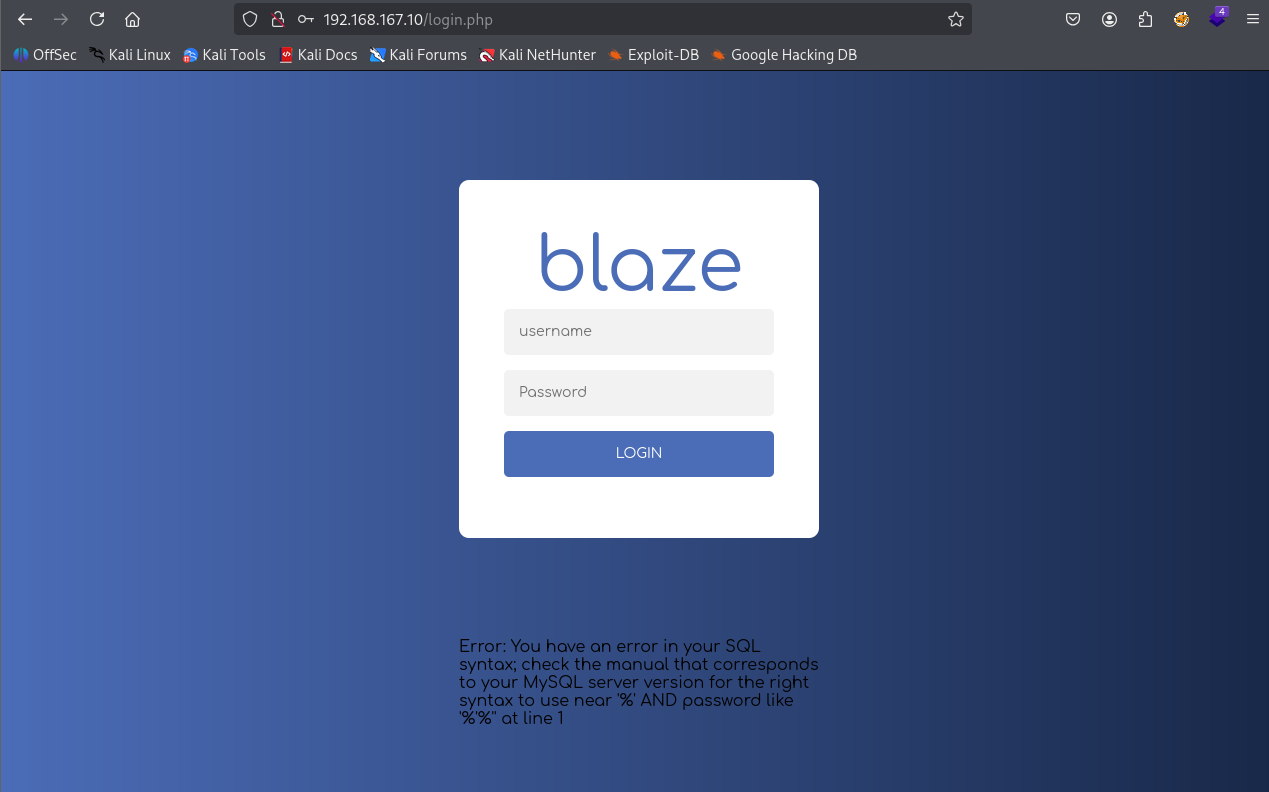Submit the form with LOGIN button

[639, 454]
